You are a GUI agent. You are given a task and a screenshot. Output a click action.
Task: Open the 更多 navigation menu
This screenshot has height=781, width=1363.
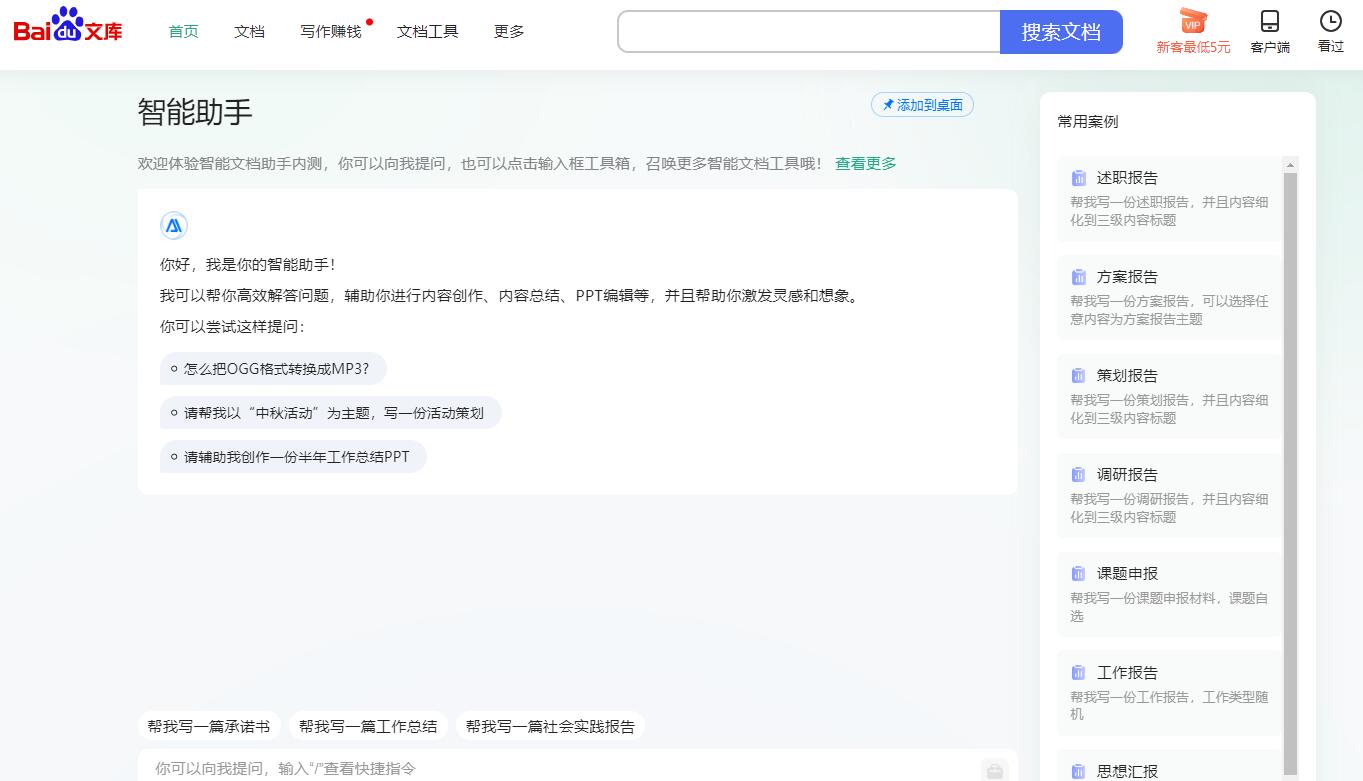(x=508, y=31)
